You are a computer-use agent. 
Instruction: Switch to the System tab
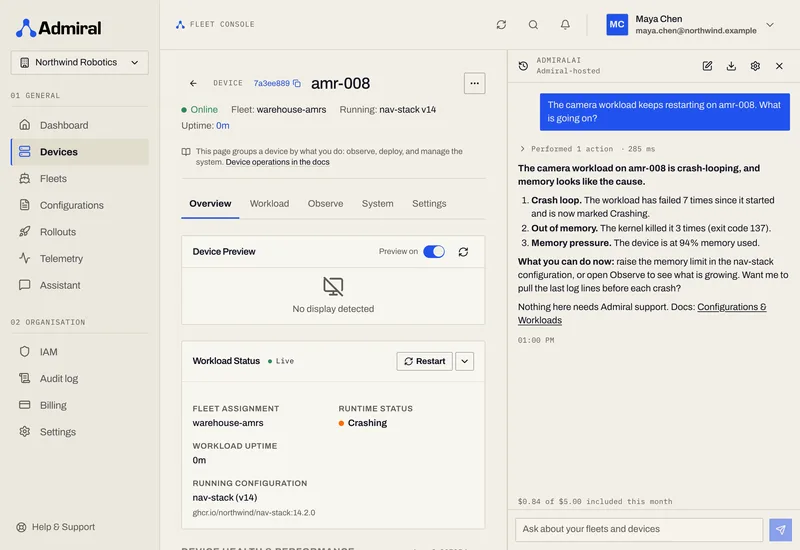(378, 204)
